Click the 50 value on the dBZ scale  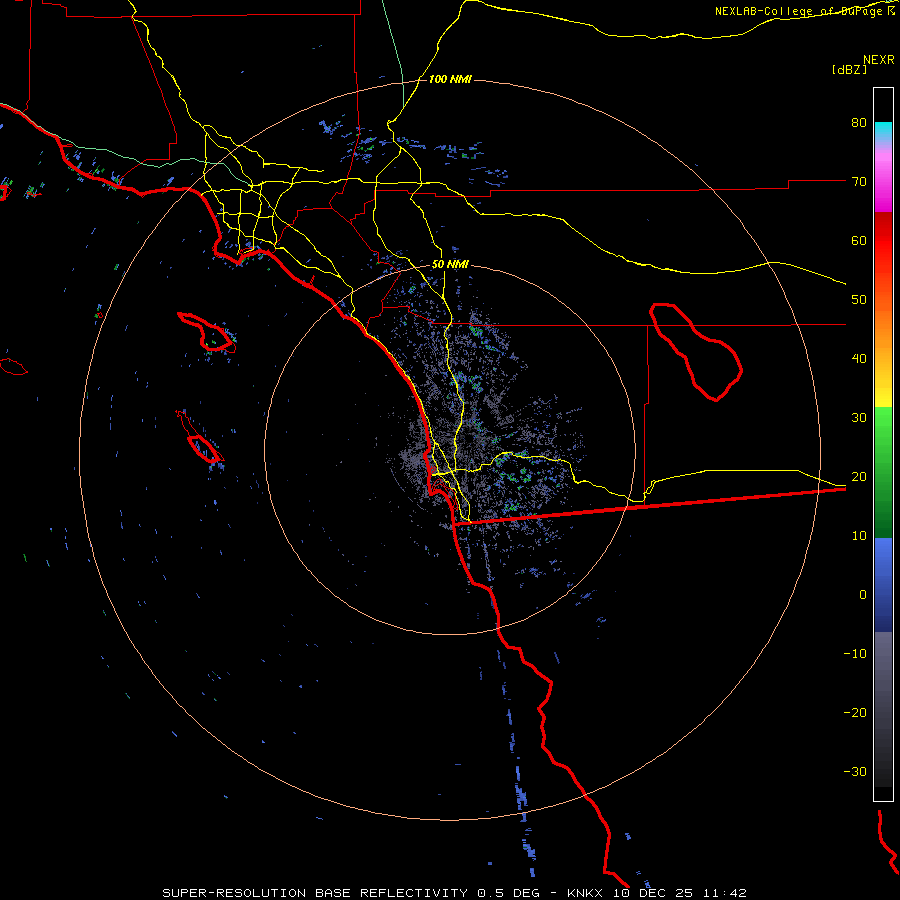(x=859, y=300)
